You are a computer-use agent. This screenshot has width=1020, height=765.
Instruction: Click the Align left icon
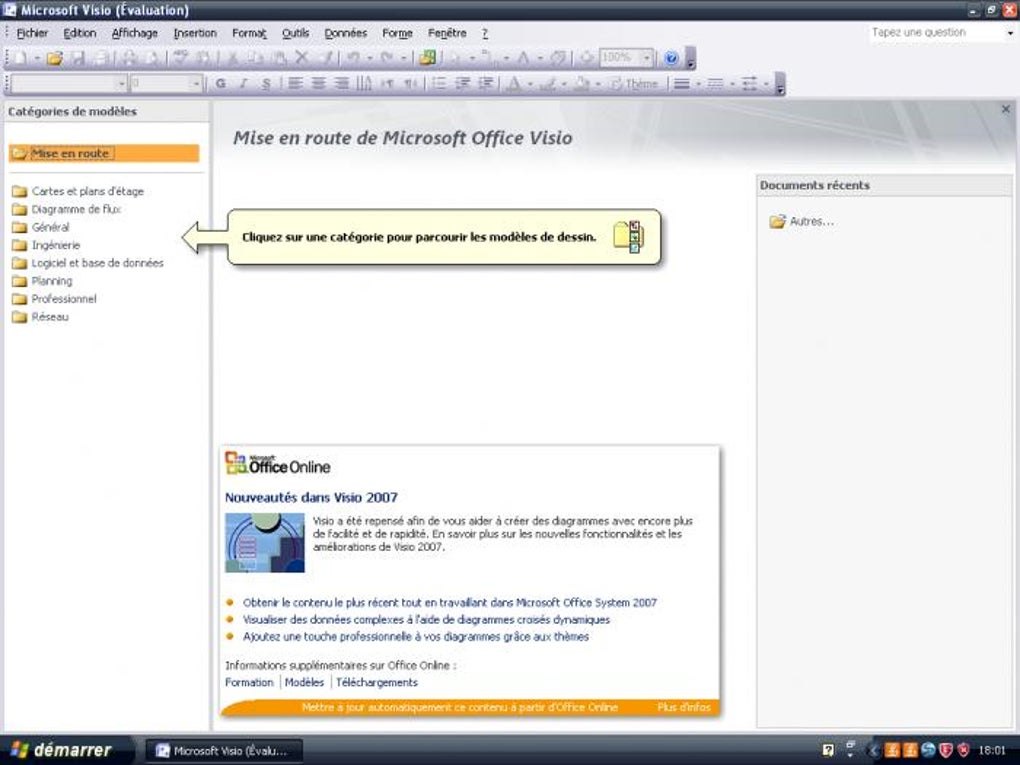(x=295, y=83)
